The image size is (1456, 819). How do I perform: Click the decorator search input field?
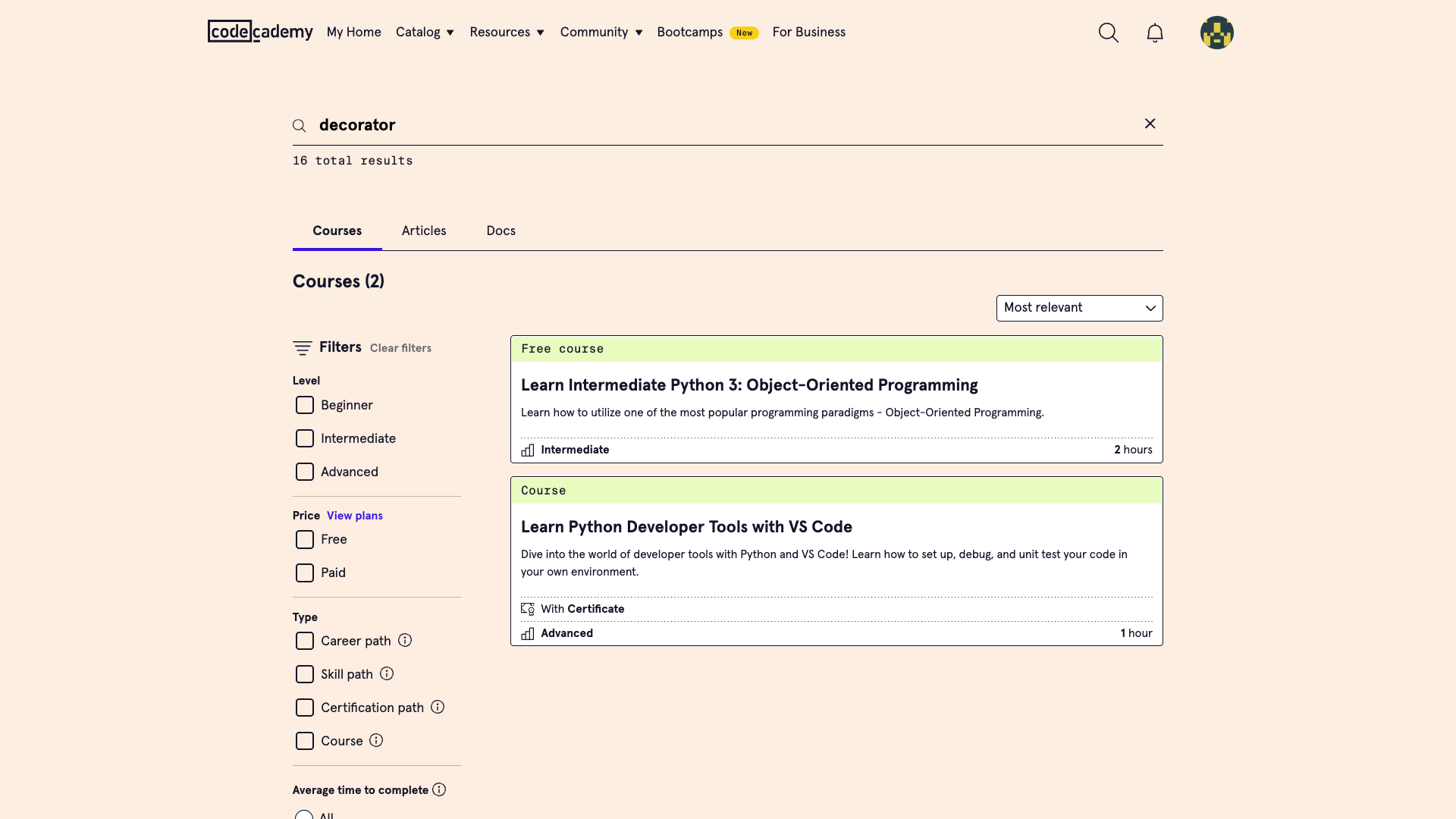(x=682, y=125)
